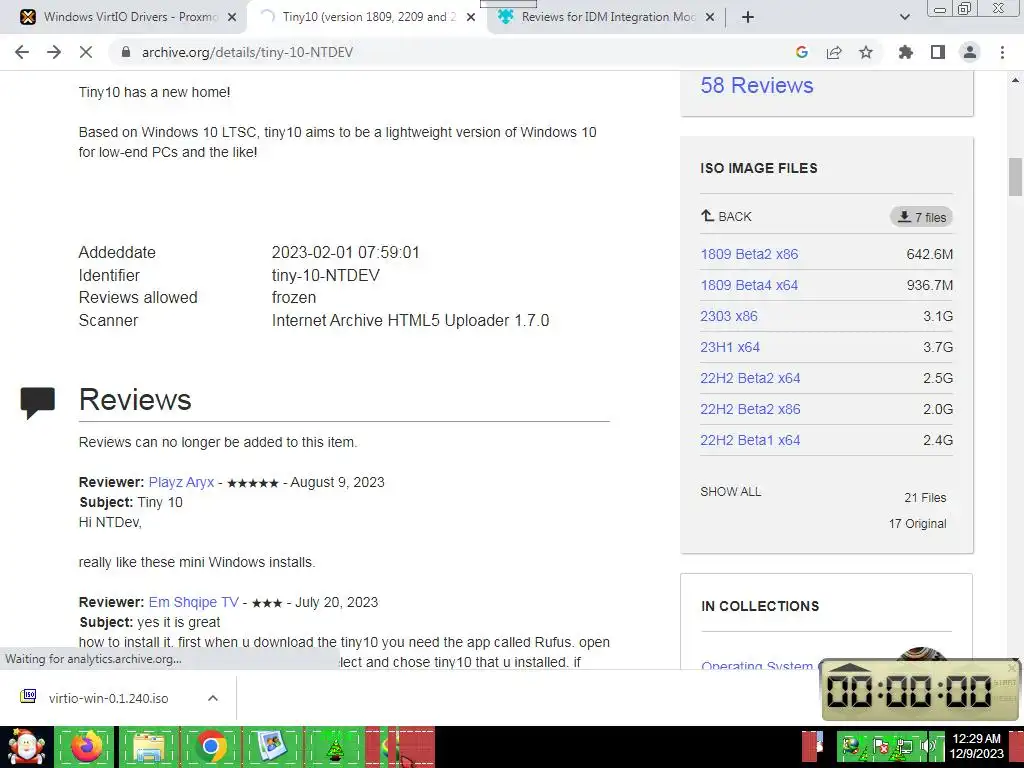Open reviewer Em Shqipe TV profile
This screenshot has height=768, width=1024.
pyautogui.click(x=194, y=602)
